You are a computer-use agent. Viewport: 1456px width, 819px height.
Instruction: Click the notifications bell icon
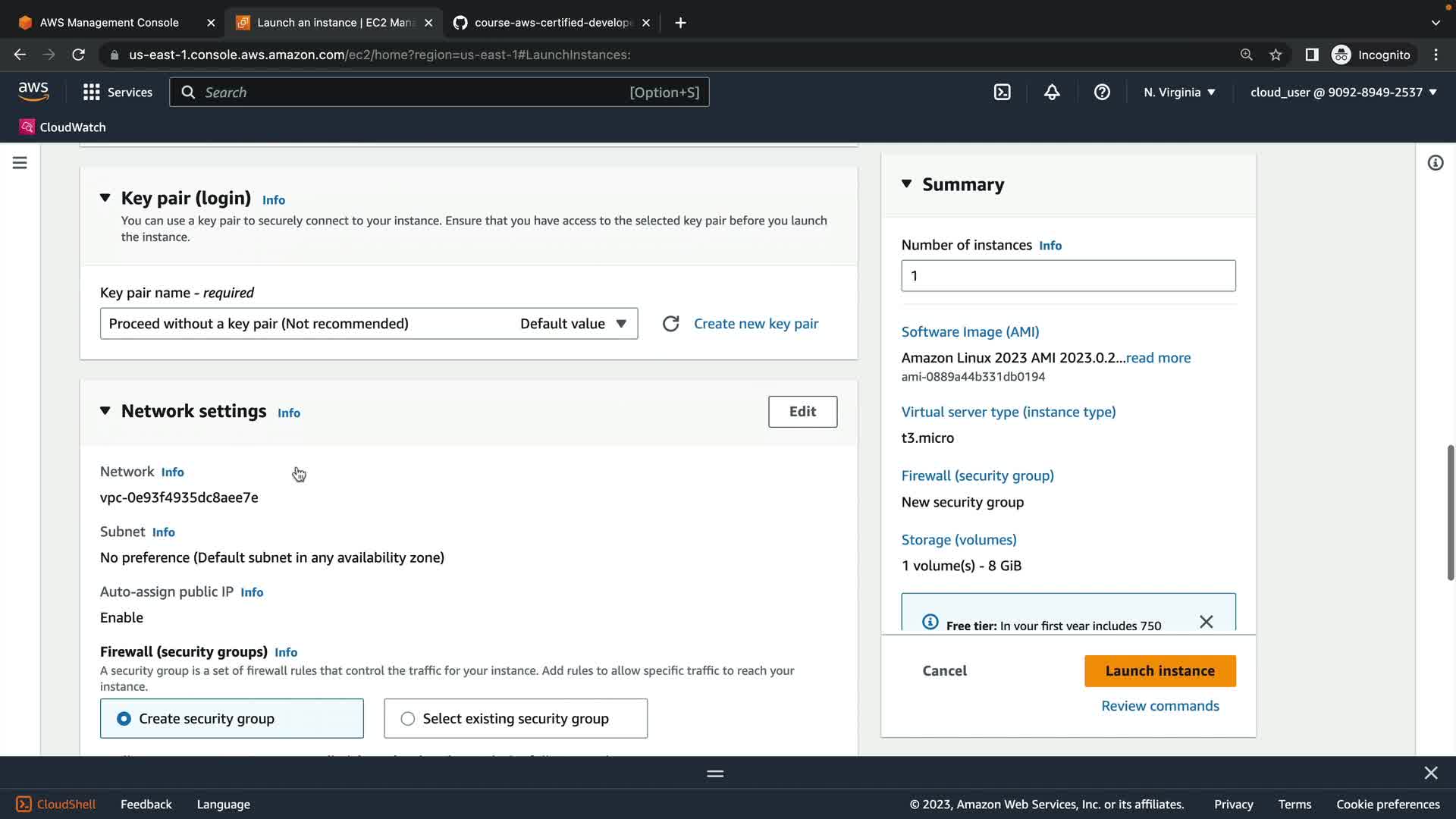(x=1052, y=93)
